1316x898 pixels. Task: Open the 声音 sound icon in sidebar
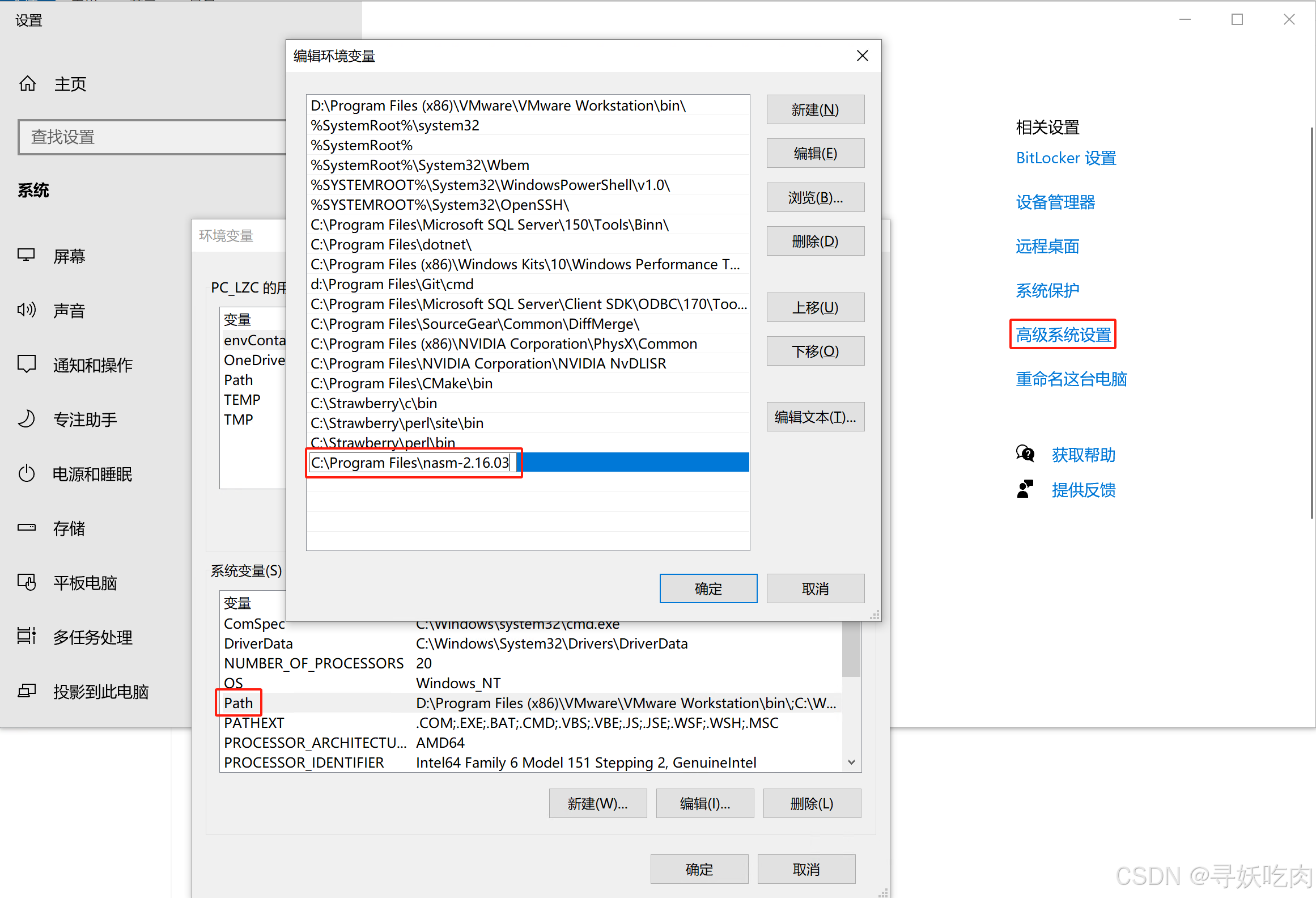(26, 310)
